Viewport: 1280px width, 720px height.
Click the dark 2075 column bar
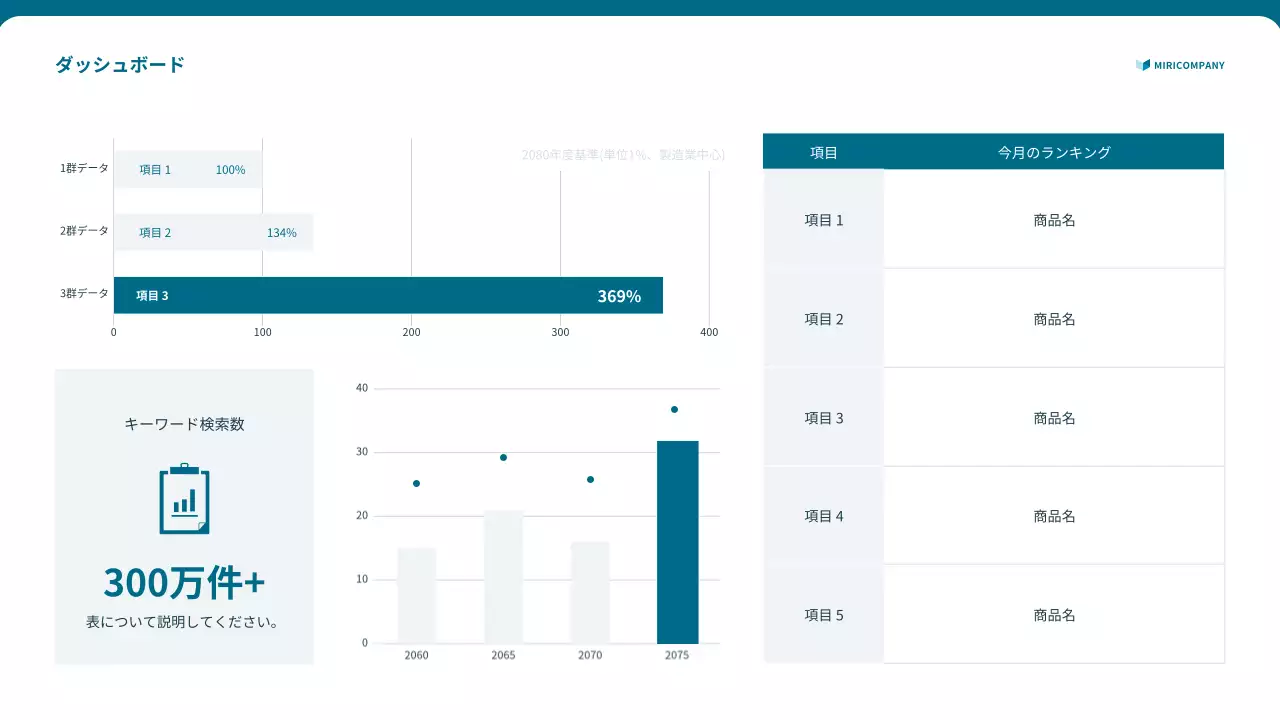677,542
